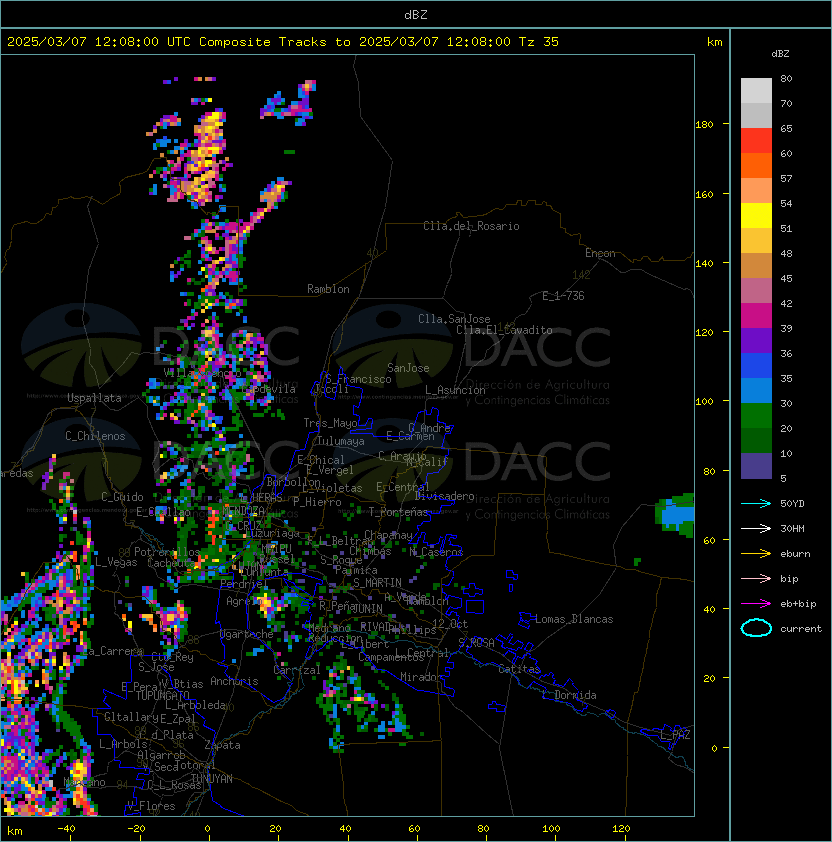The height and width of the screenshot is (842, 832).
Task: Click the cyan current ellipse legend icon
Action: click(756, 628)
